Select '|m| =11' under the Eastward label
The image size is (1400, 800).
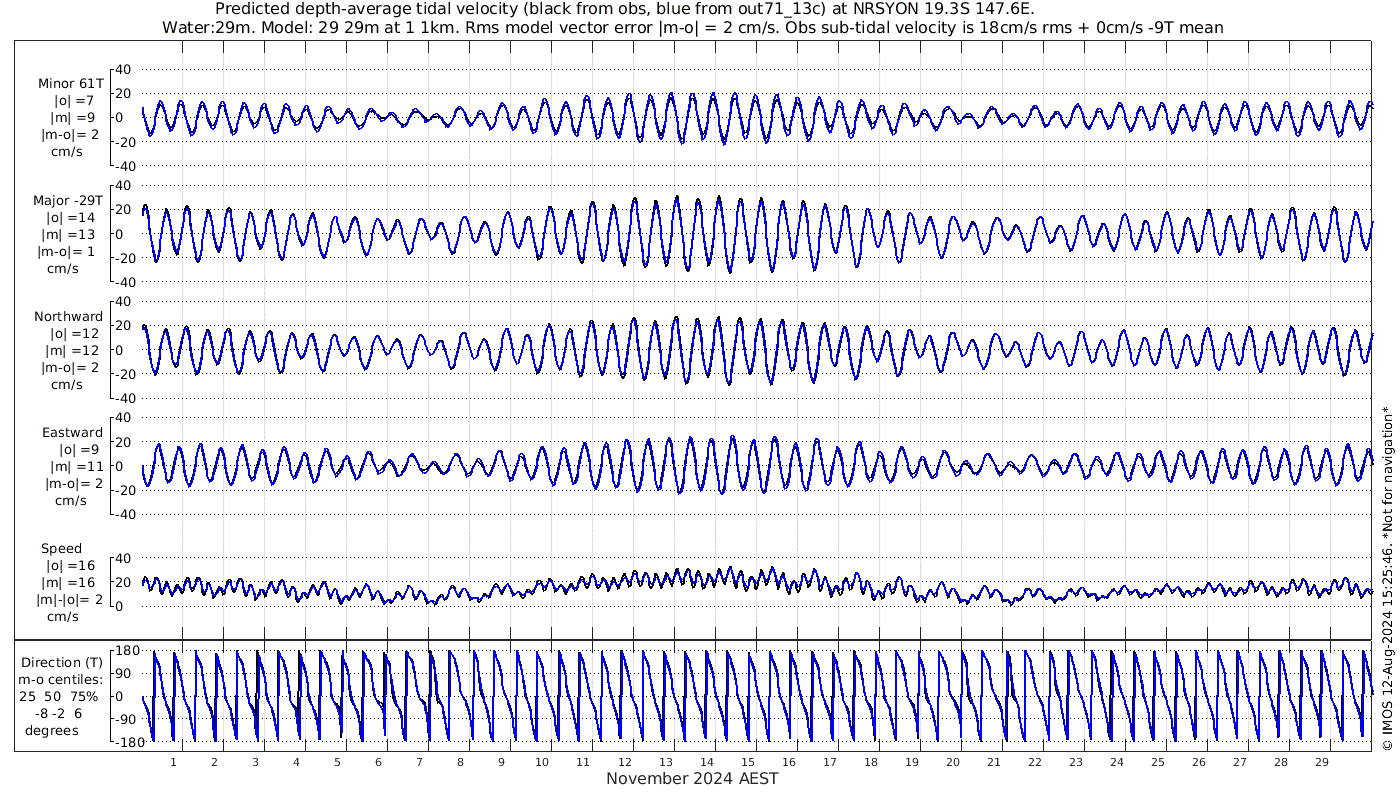point(76,467)
